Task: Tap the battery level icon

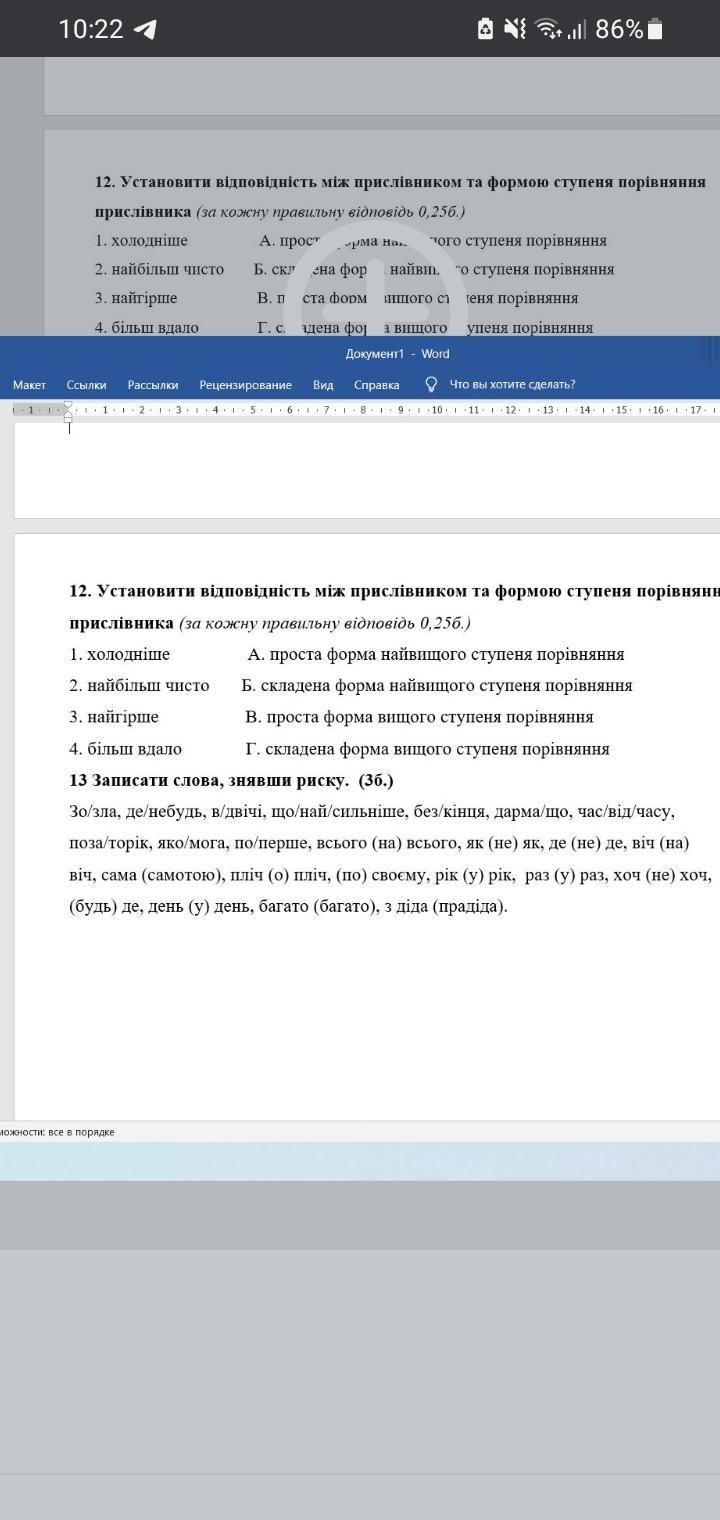Action: click(x=655, y=29)
